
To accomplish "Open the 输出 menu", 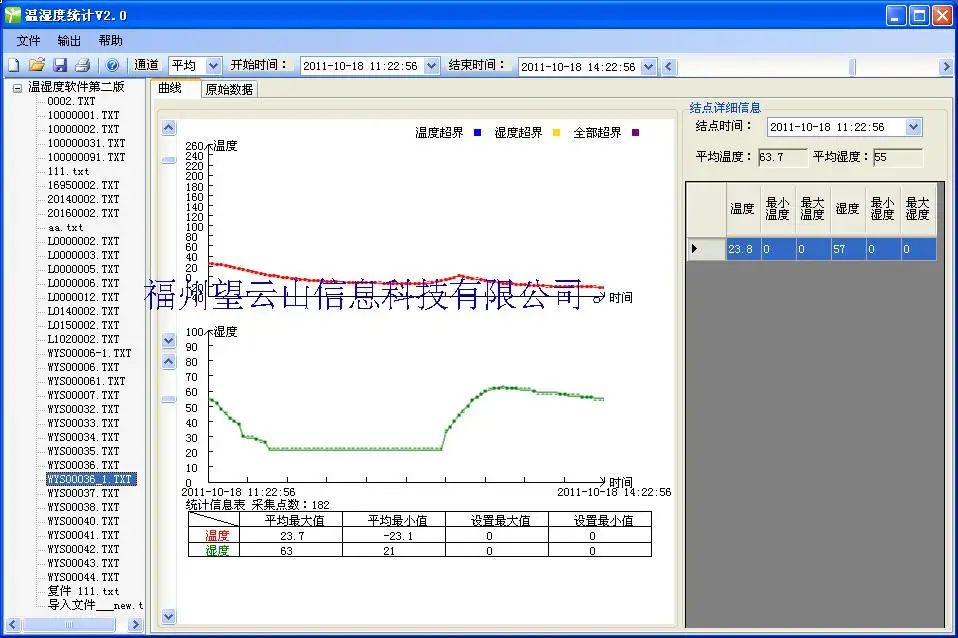I will coord(69,40).
